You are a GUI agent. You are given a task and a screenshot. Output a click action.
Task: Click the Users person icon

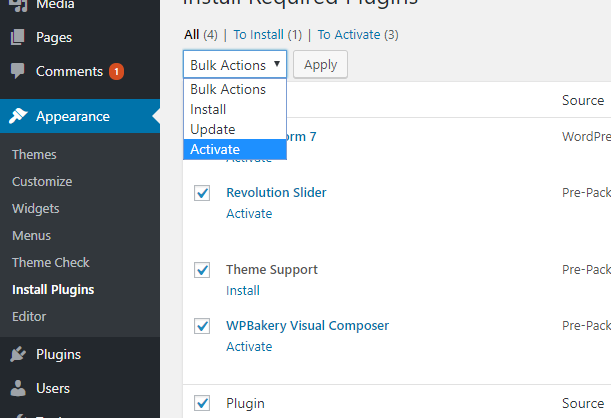click(x=18, y=388)
